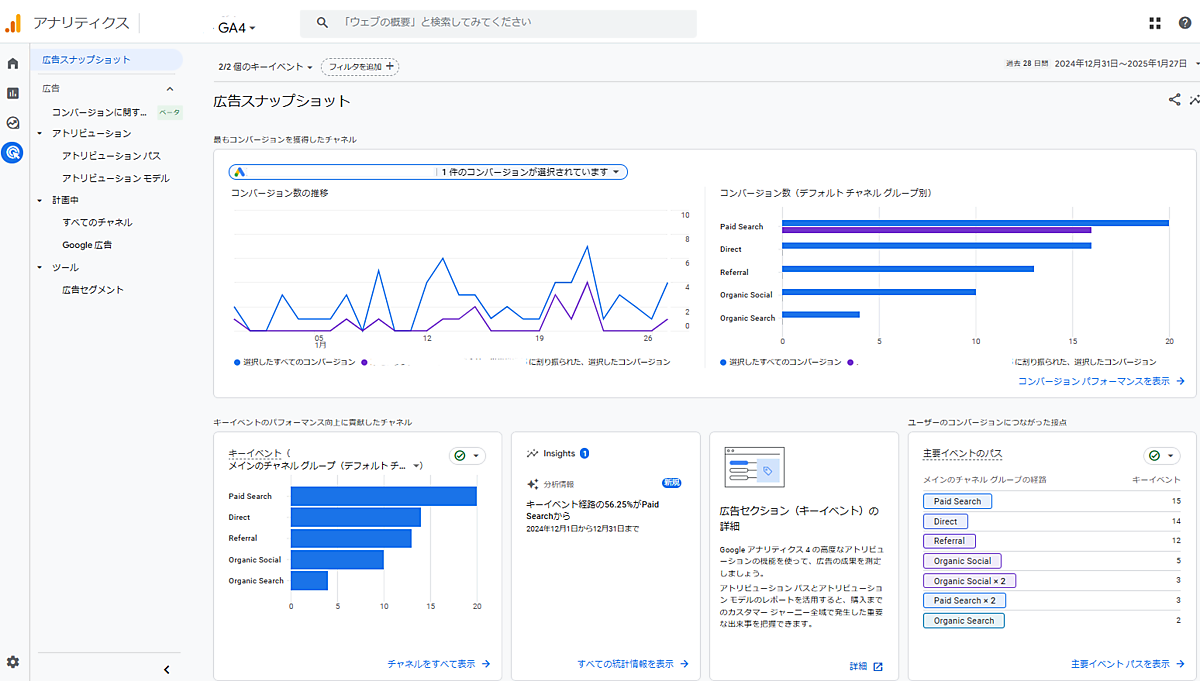Click フィルタを追加 button
The height and width of the screenshot is (681, 1200).
pos(360,67)
